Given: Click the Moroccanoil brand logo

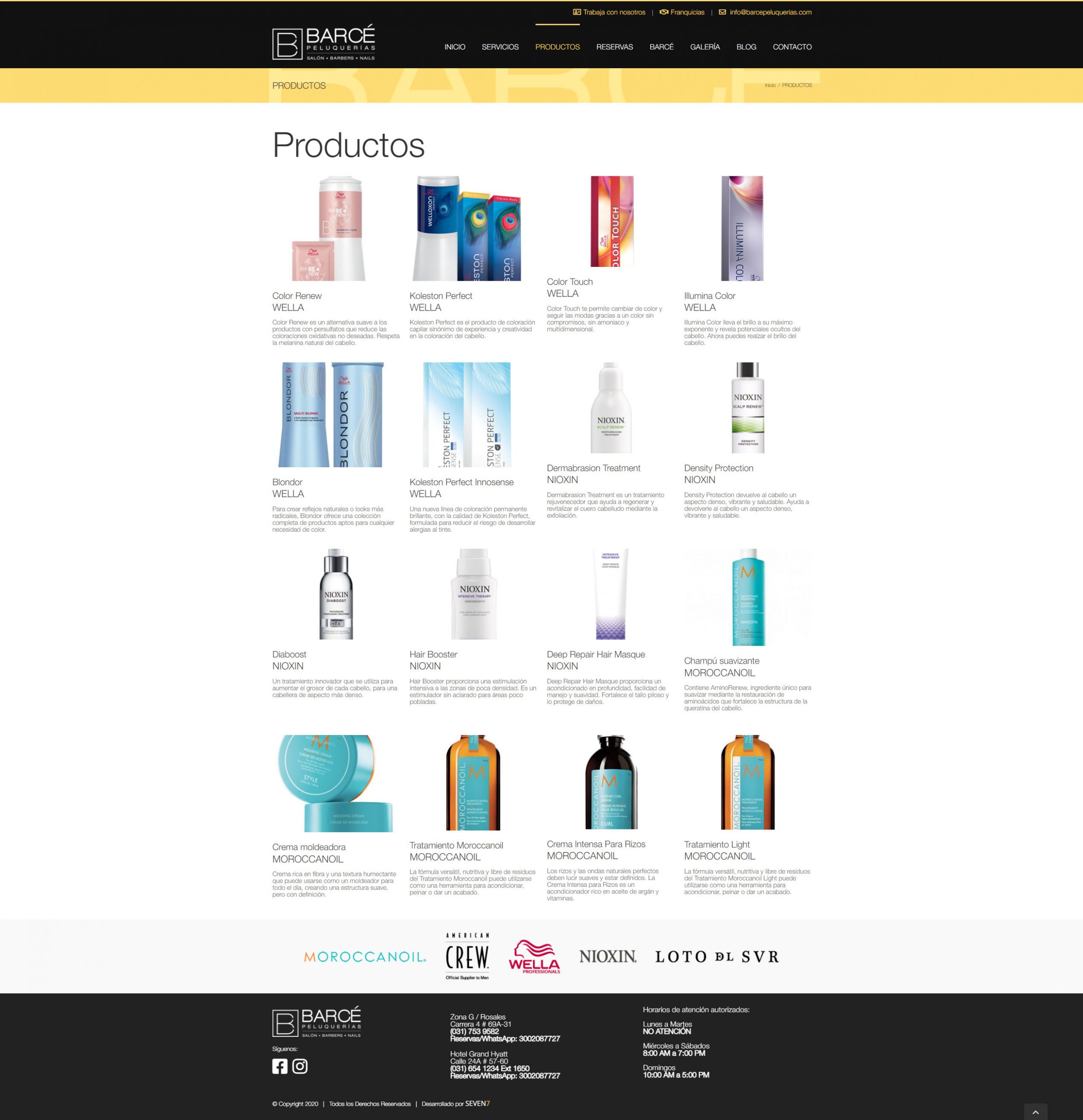Looking at the screenshot, I should pyautogui.click(x=365, y=956).
